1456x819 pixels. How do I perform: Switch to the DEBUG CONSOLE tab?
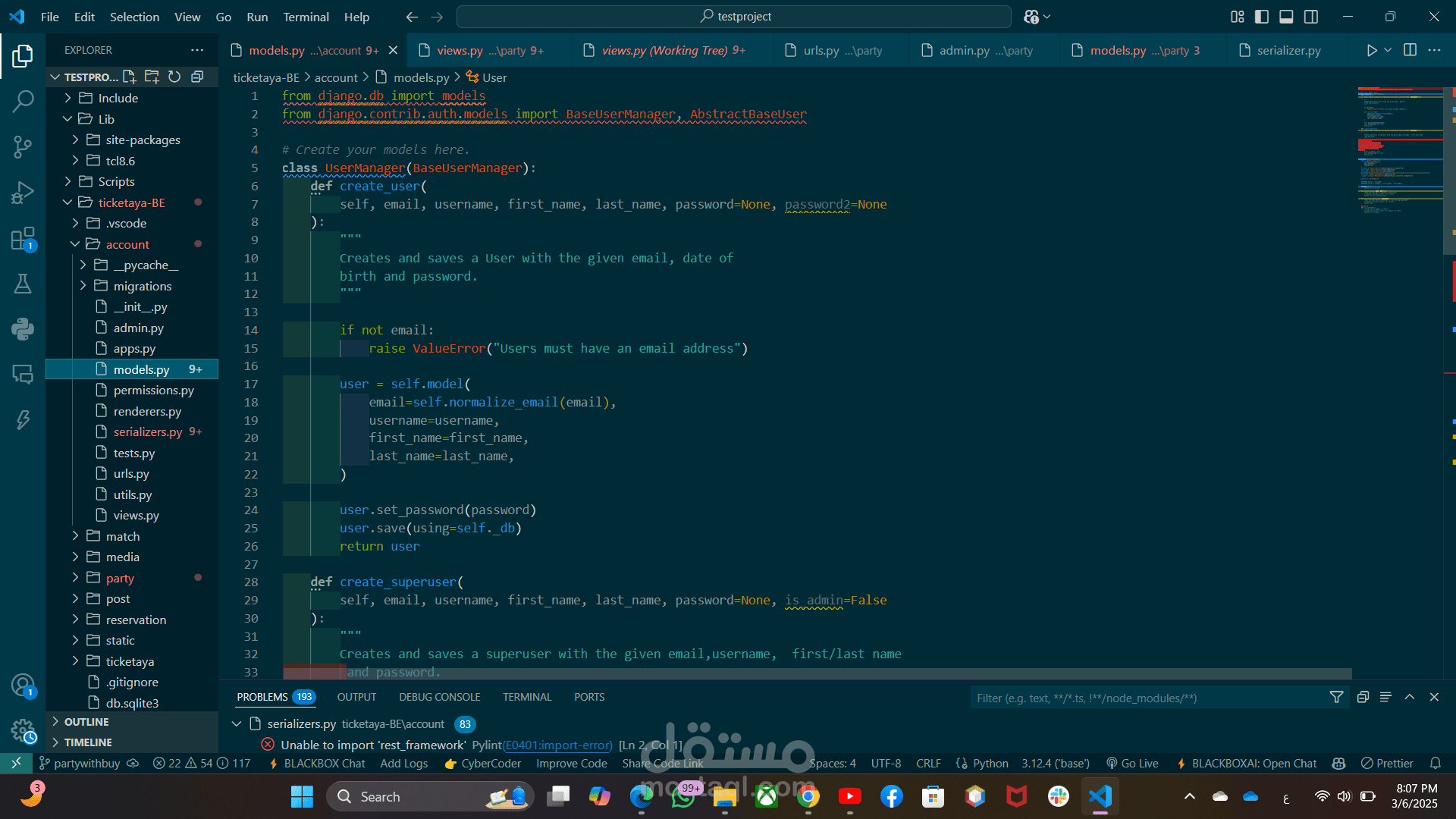[x=440, y=697]
